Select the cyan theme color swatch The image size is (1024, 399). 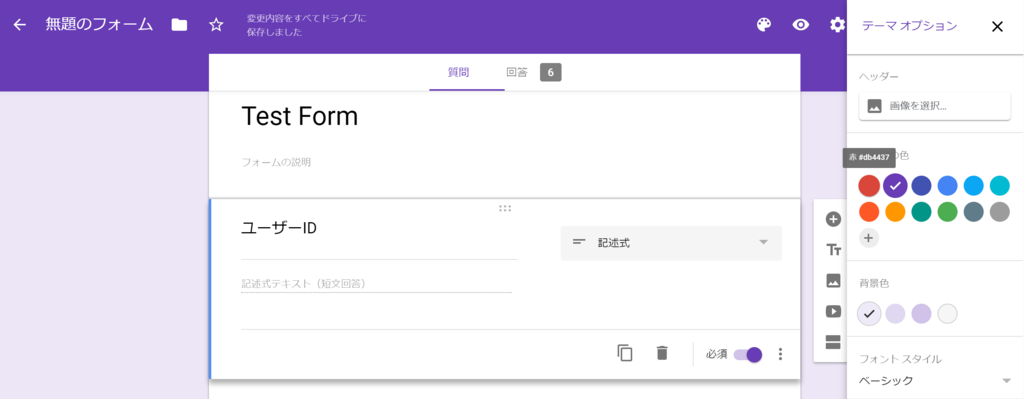coord(1000,186)
